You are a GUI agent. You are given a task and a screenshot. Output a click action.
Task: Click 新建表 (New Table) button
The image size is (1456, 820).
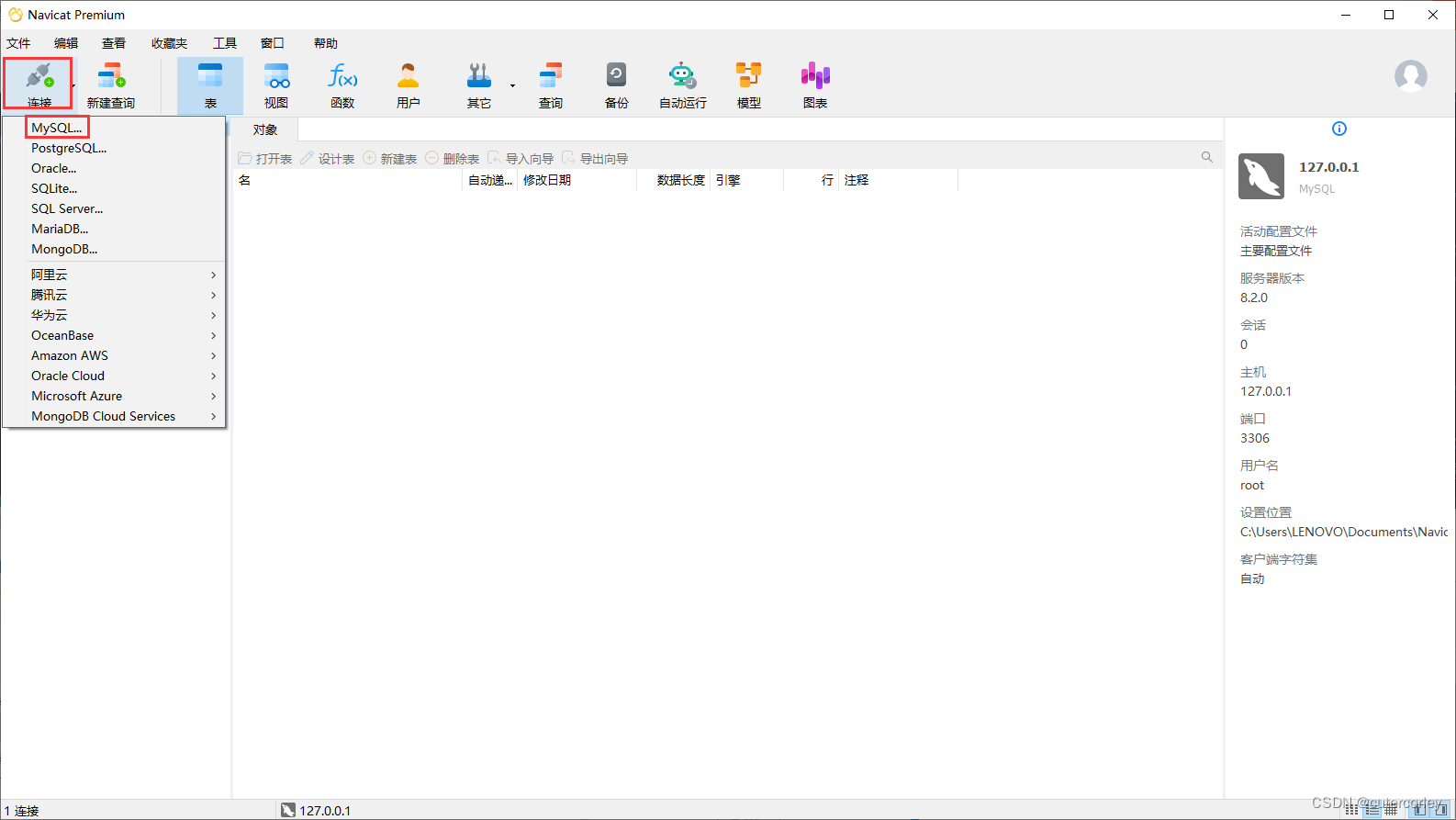pos(390,159)
